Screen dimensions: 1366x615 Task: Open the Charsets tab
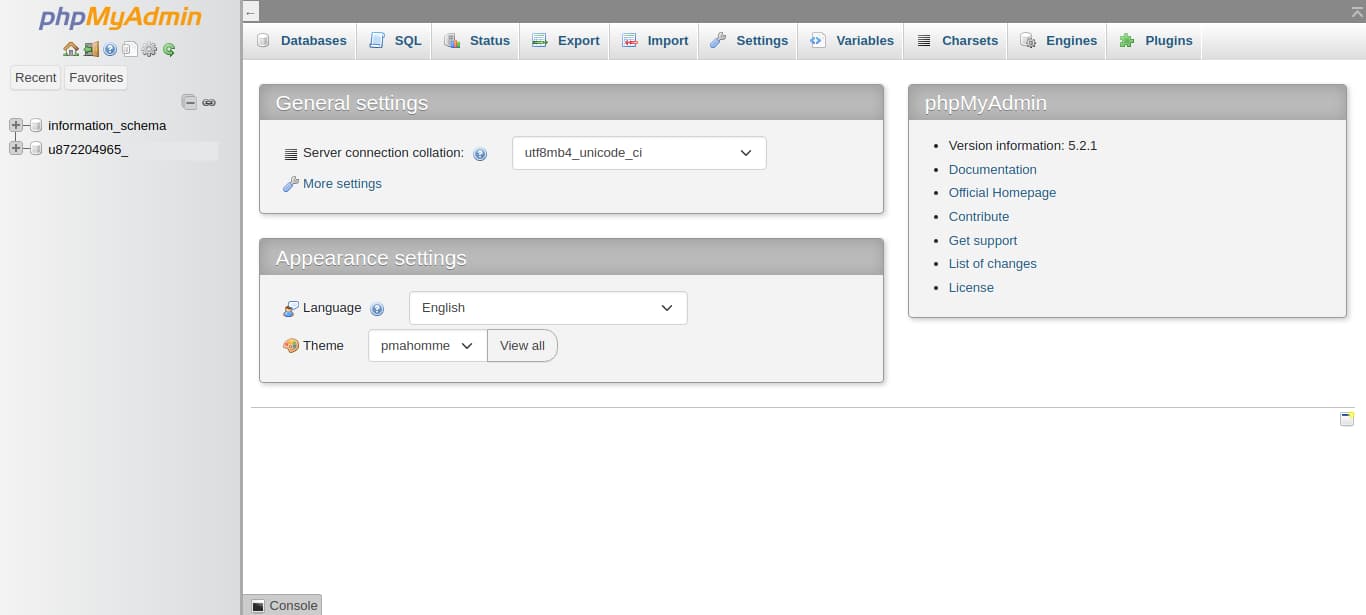tap(956, 41)
